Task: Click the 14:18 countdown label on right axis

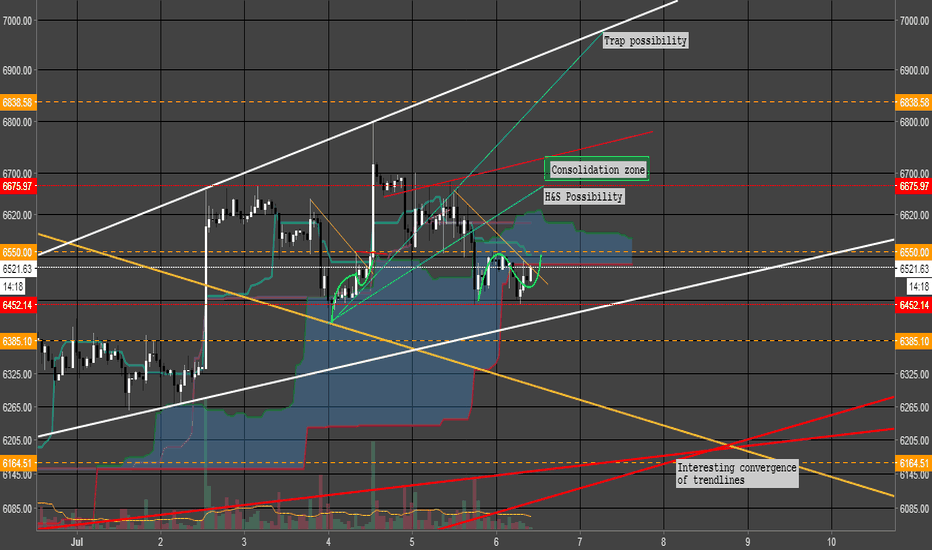Action: [x=918, y=287]
